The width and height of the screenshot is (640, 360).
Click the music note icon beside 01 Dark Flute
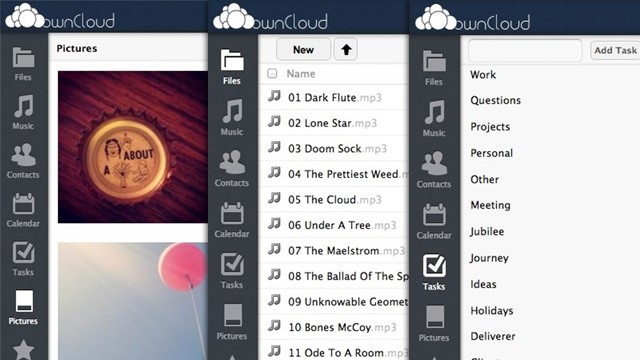pos(274,96)
